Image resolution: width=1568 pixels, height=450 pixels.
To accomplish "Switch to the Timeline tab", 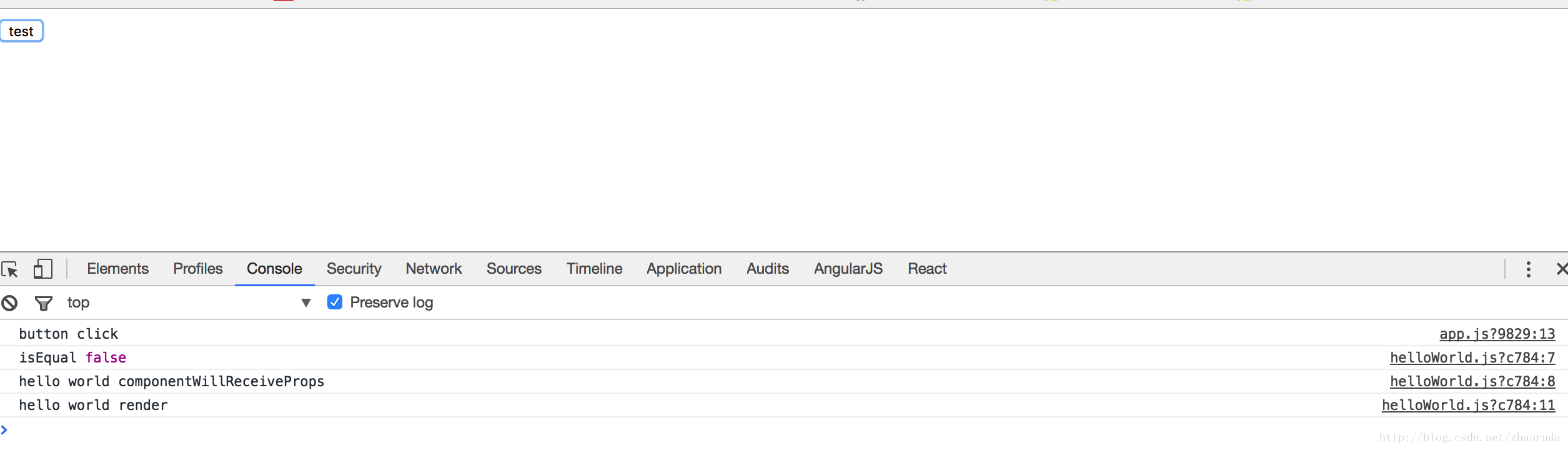I will pyautogui.click(x=594, y=269).
